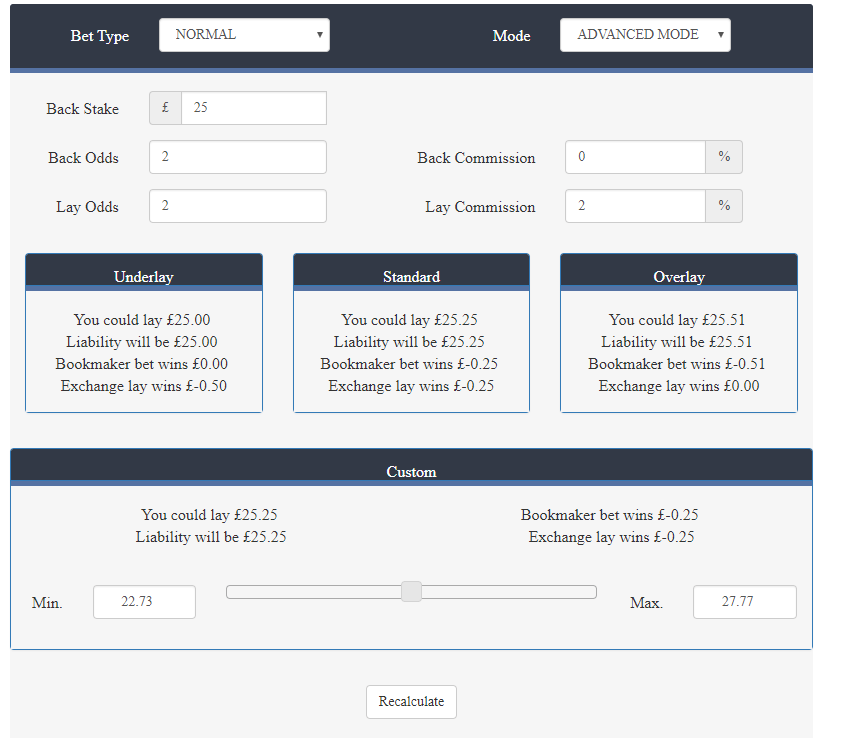861x738 pixels.
Task: Click the Standard panel header
Action: click(x=411, y=272)
